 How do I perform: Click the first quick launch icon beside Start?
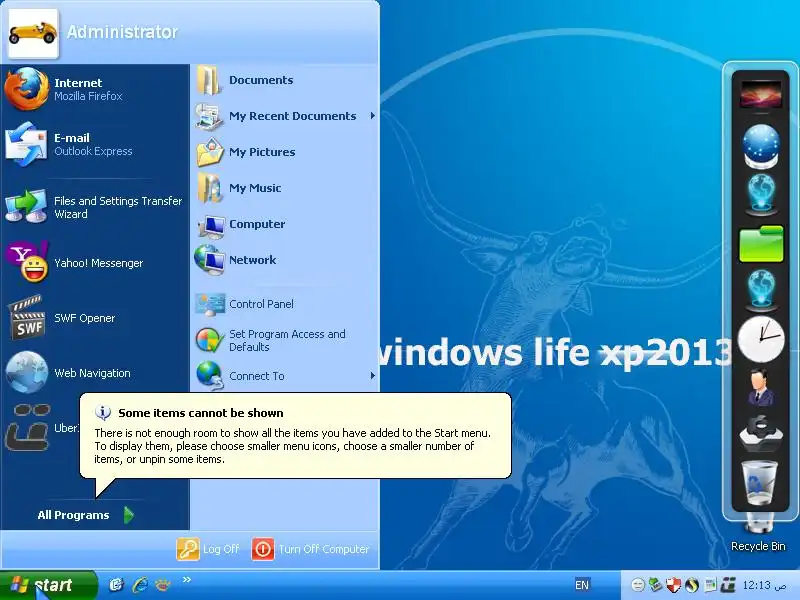(x=116, y=584)
